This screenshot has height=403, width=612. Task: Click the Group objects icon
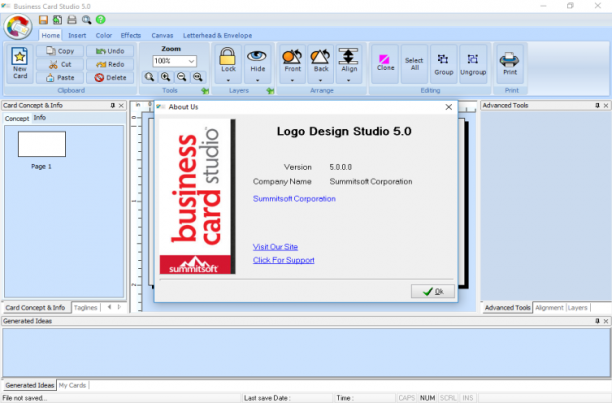pyautogui.click(x=443, y=59)
